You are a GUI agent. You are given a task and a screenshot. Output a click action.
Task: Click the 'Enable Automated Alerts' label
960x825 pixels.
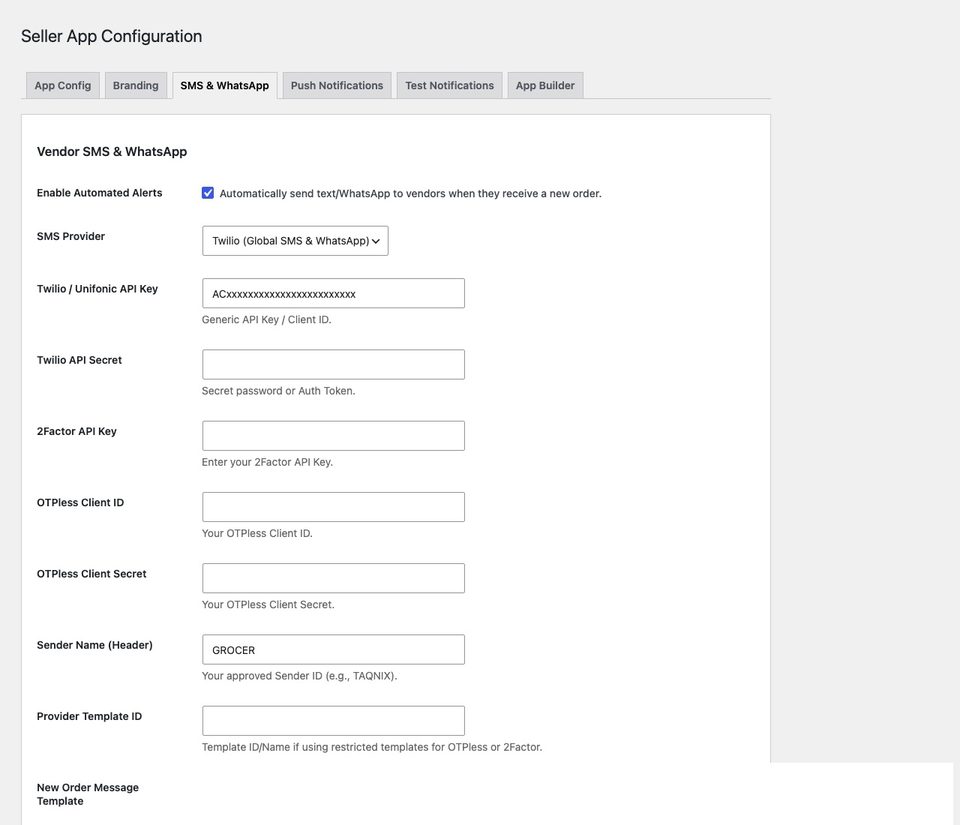click(99, 193)
